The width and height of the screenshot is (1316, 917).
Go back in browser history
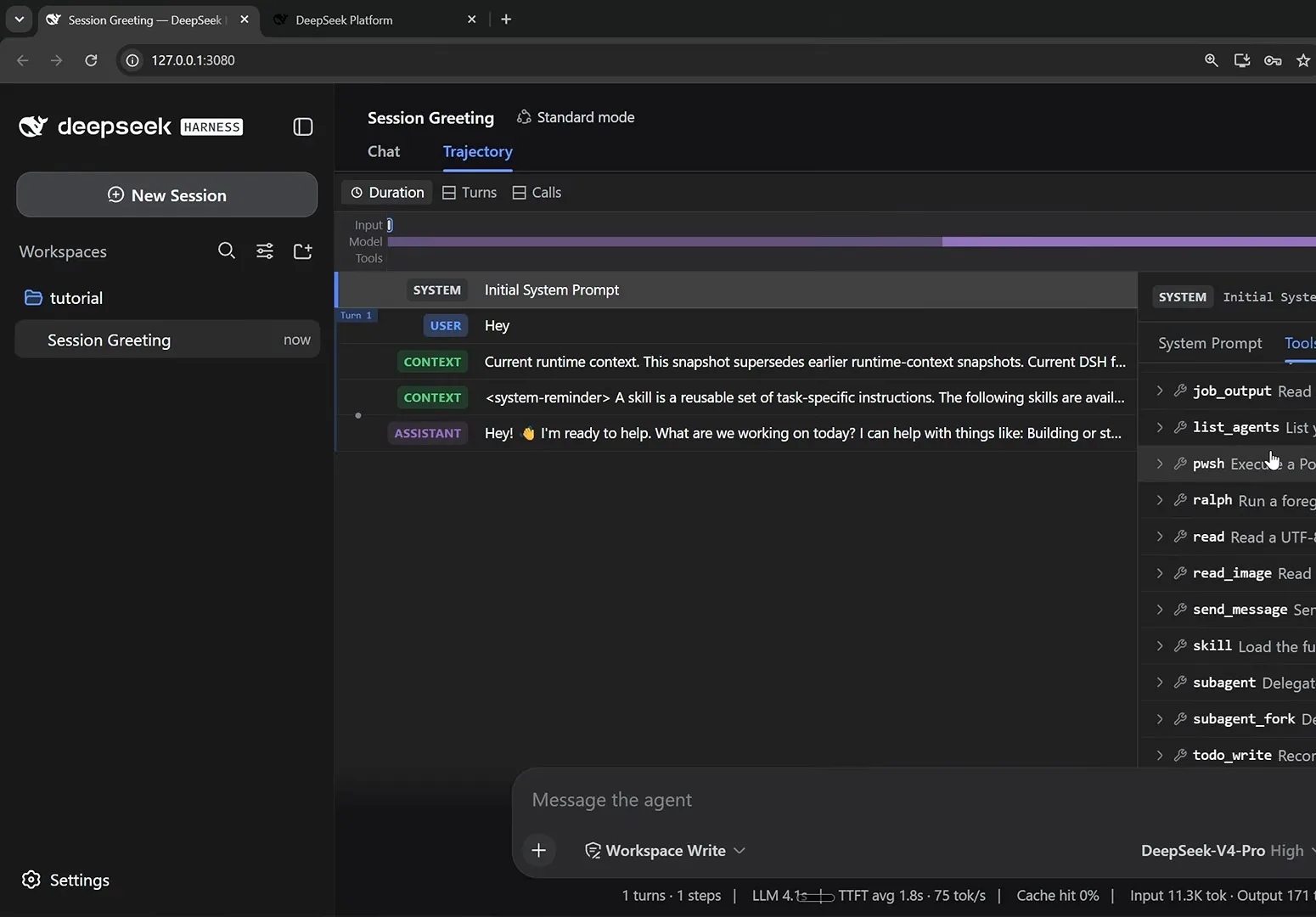[23, 60]
